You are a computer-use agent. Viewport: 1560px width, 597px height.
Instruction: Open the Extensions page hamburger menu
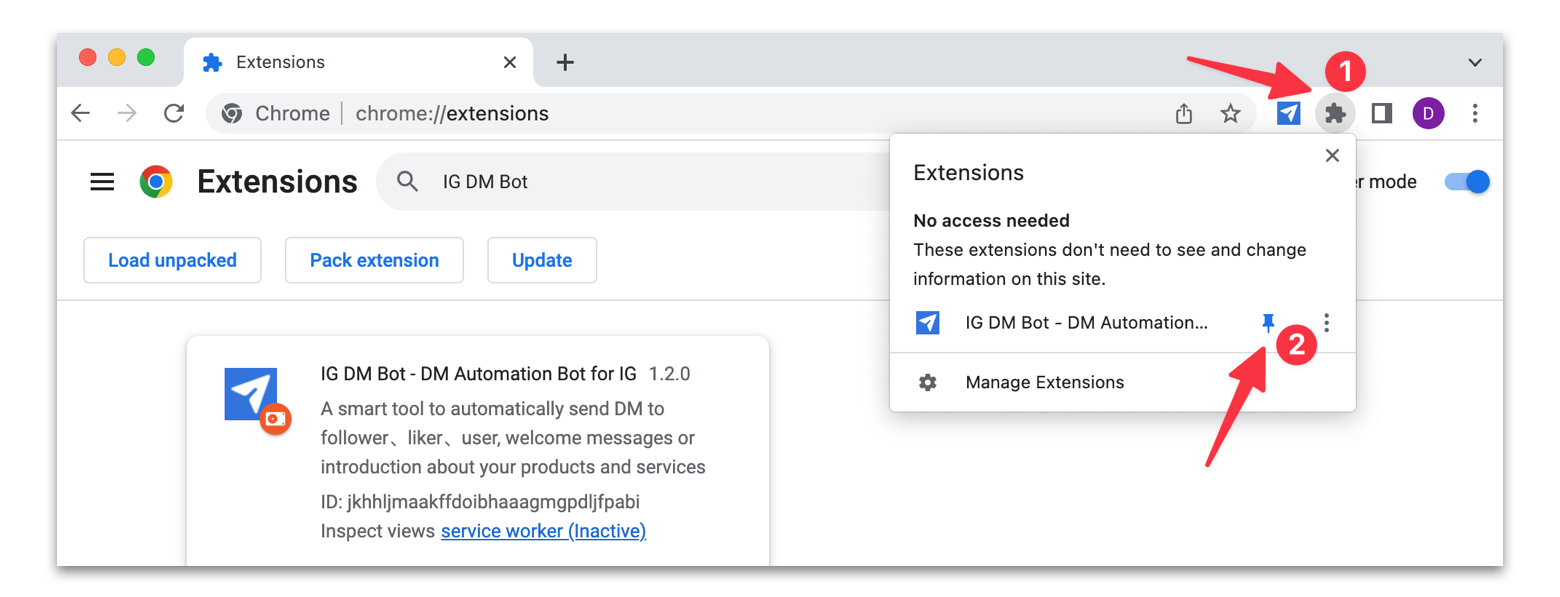coord(101,181)
